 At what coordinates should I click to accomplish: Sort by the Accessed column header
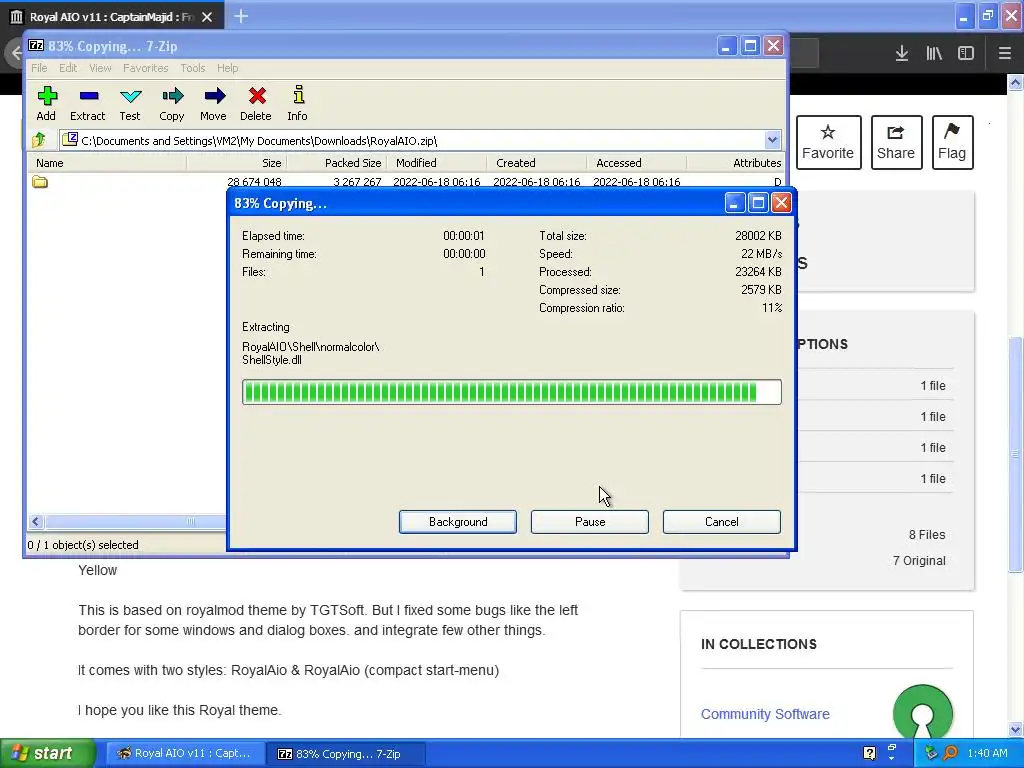coord(636,163)
